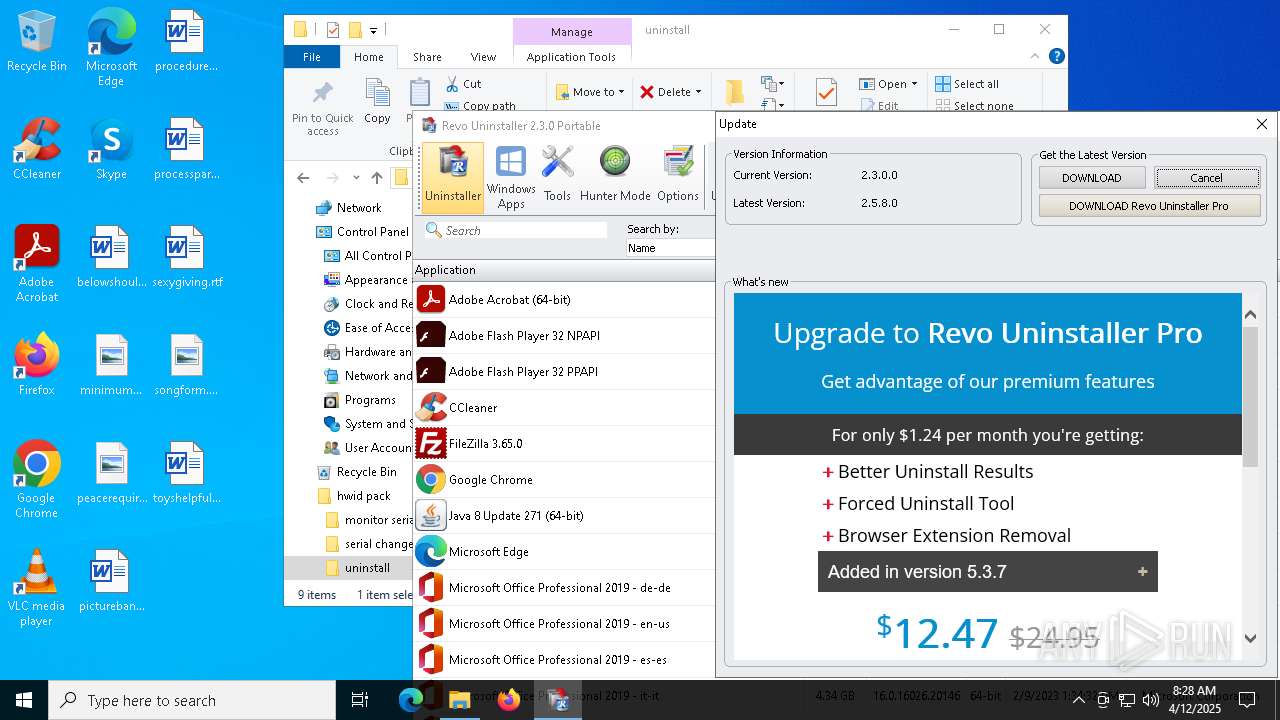
Task: Open the Quick Access Toolbar customize dropdown
Action: 373,31
